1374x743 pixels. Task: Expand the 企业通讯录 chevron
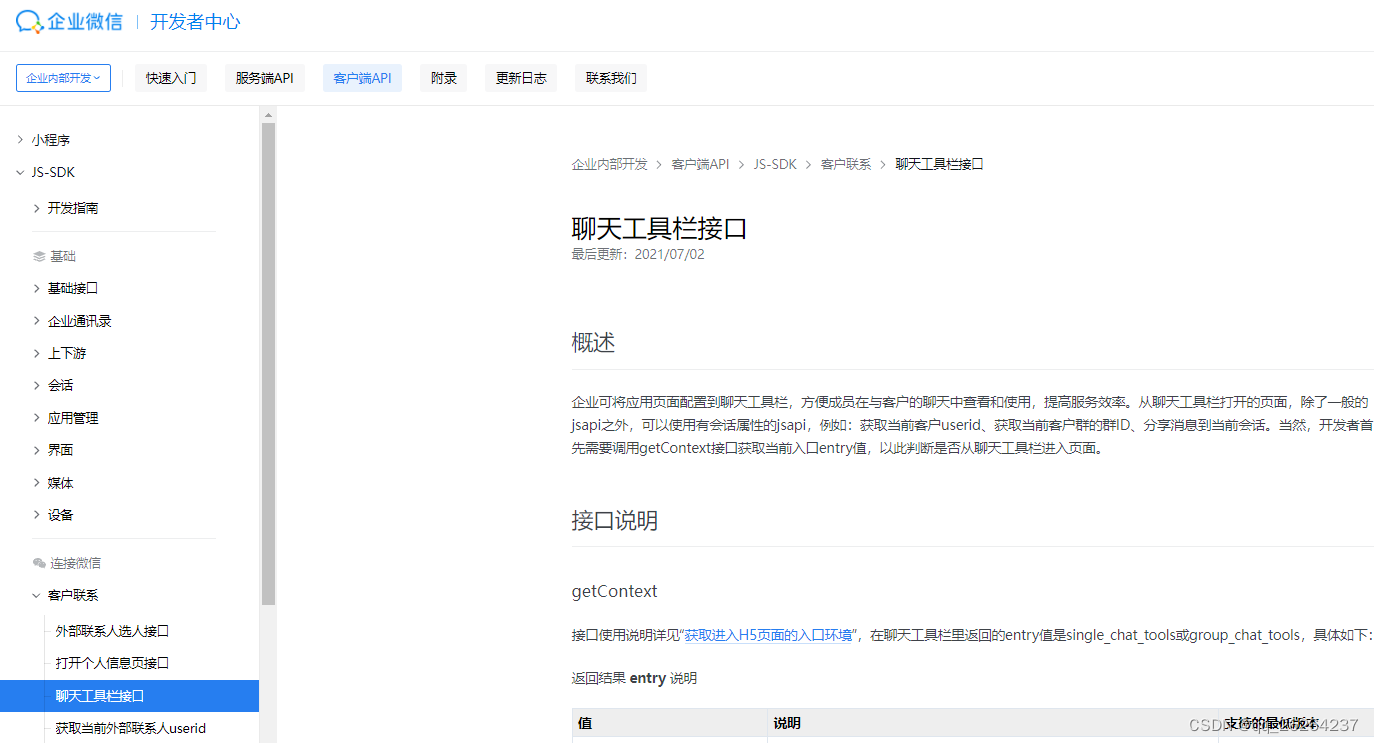tap(37, 321)
